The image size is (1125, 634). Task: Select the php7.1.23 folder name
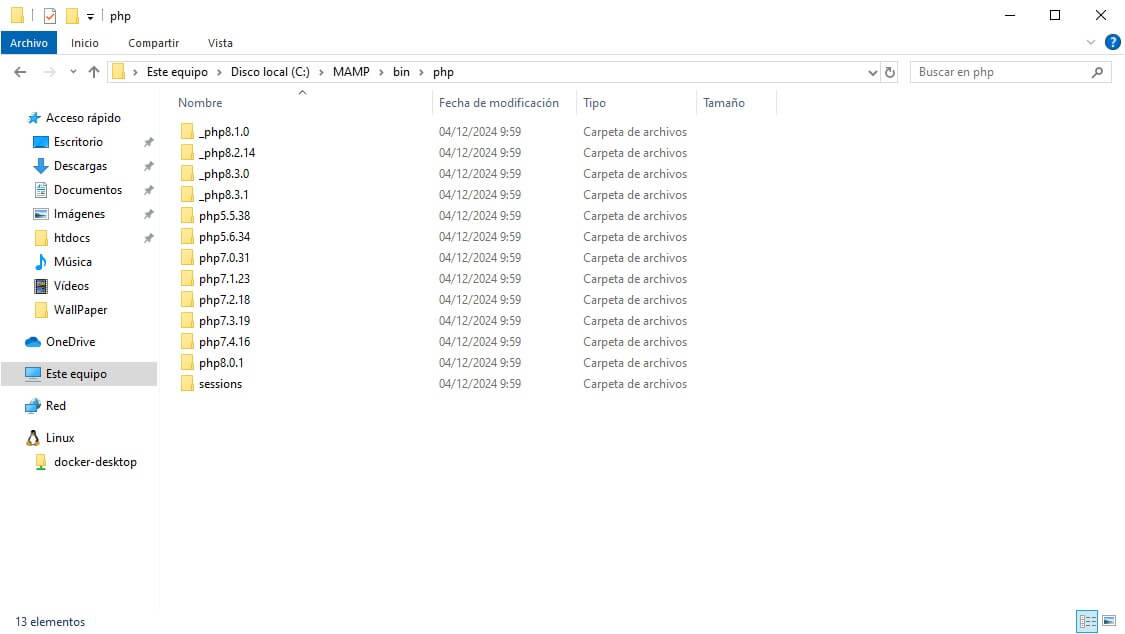click(x=225, y=278)
